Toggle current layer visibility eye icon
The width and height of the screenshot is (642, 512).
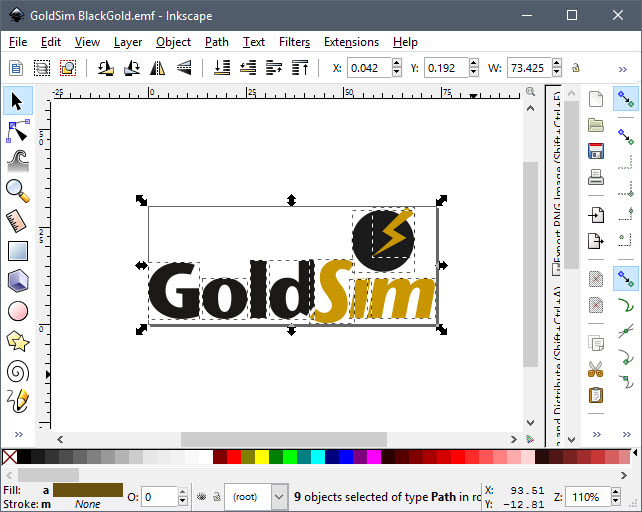pos(201,497)
